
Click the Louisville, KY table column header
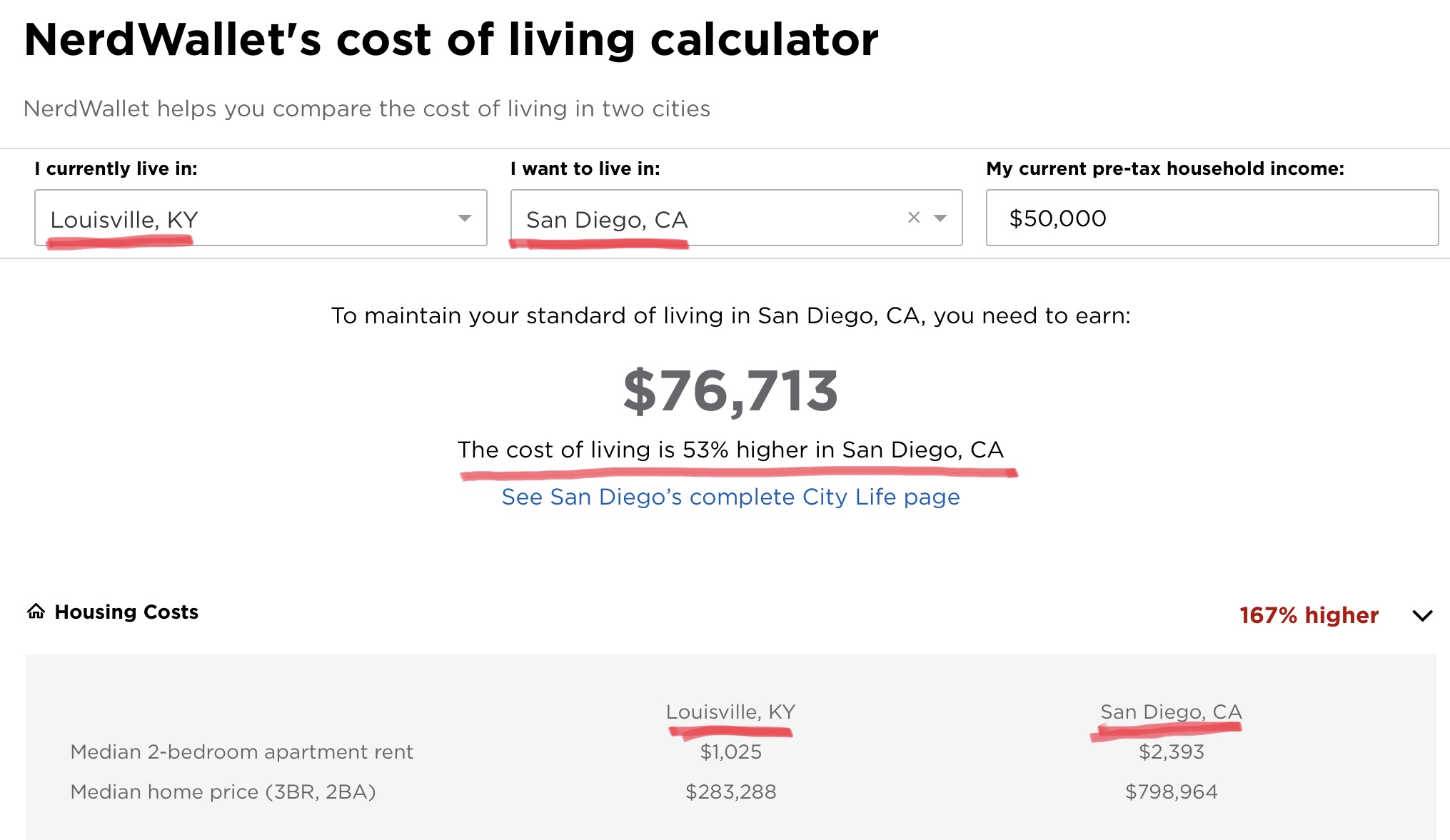pyautogui.click(x=730, y=712)
